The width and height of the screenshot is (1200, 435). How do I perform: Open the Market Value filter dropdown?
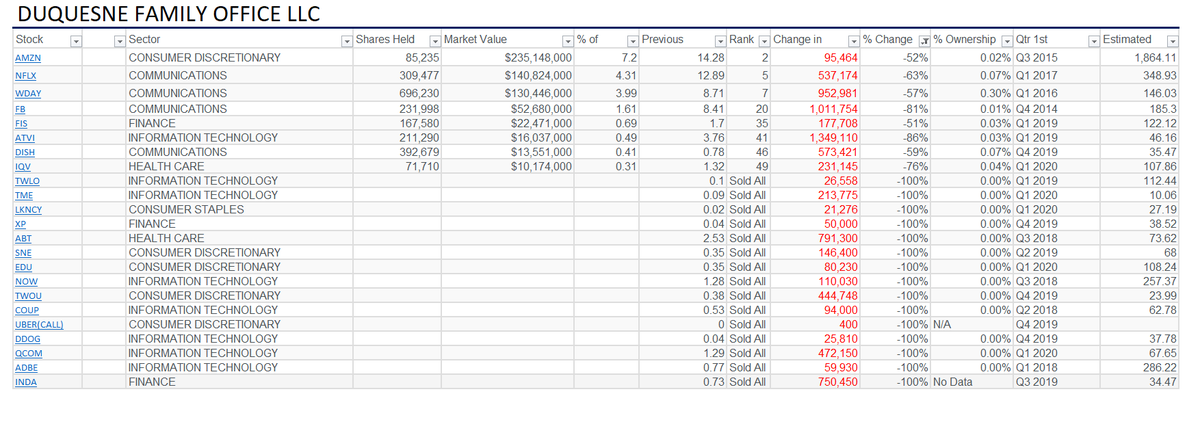coord(568,40)
